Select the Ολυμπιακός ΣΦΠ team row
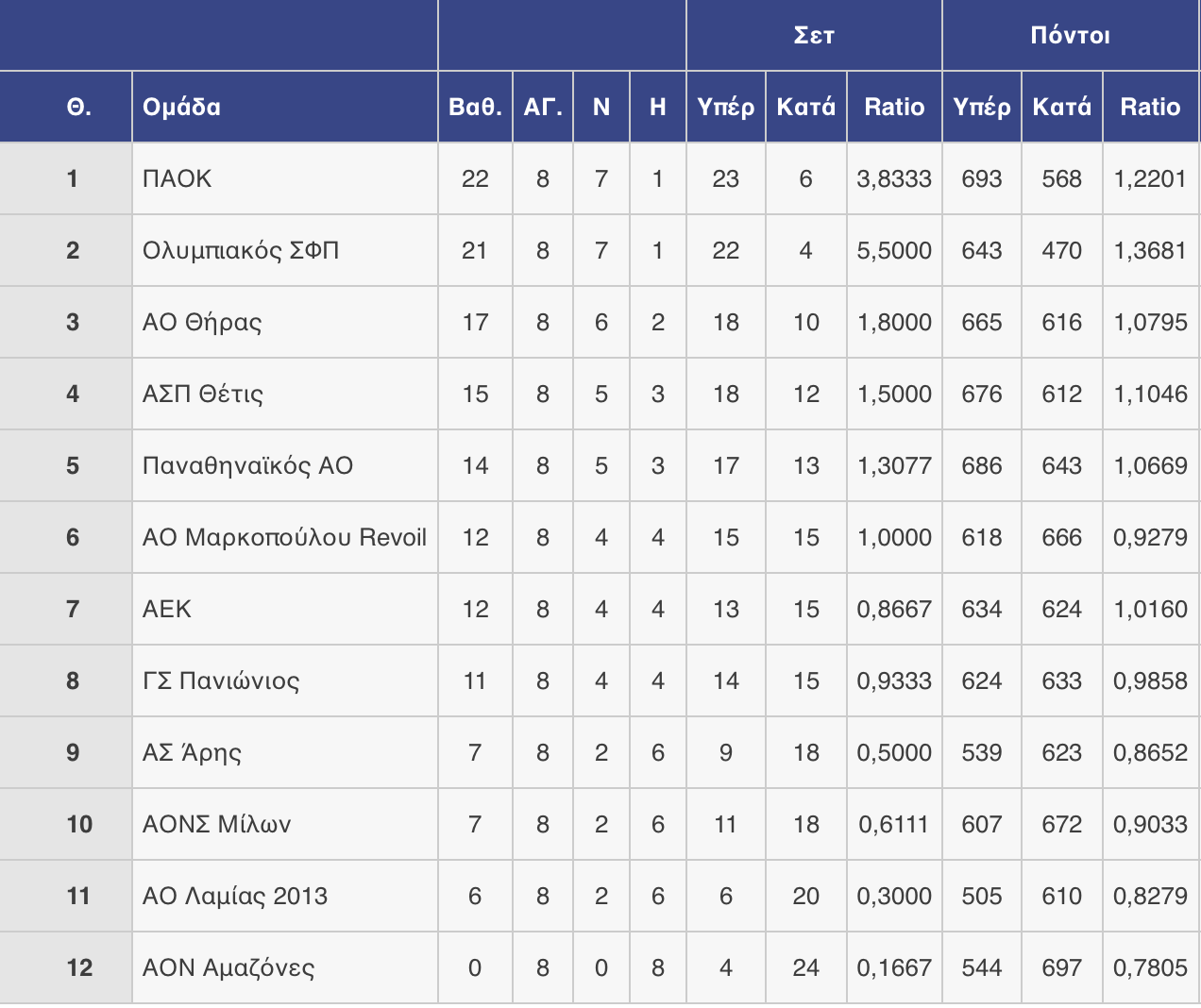This screenshot has height=1008, width=1201. (241, 250)
